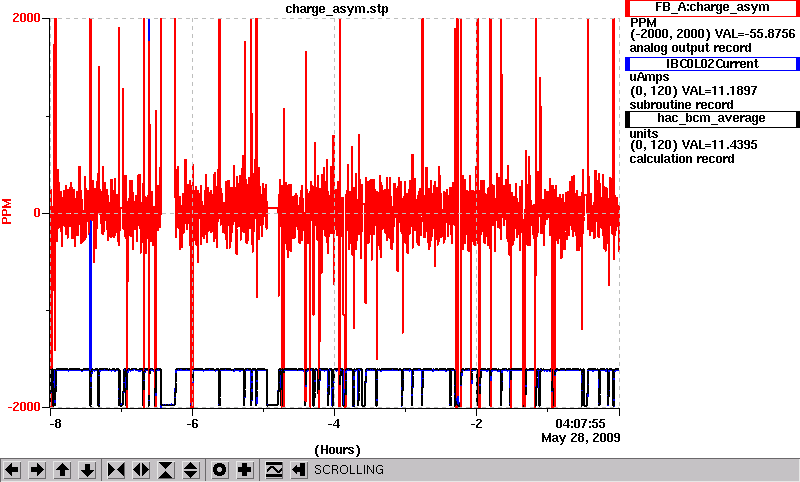Zoom out horizontally on the time axis
Screen dimensions: 800x482
[x=141, y=469]
